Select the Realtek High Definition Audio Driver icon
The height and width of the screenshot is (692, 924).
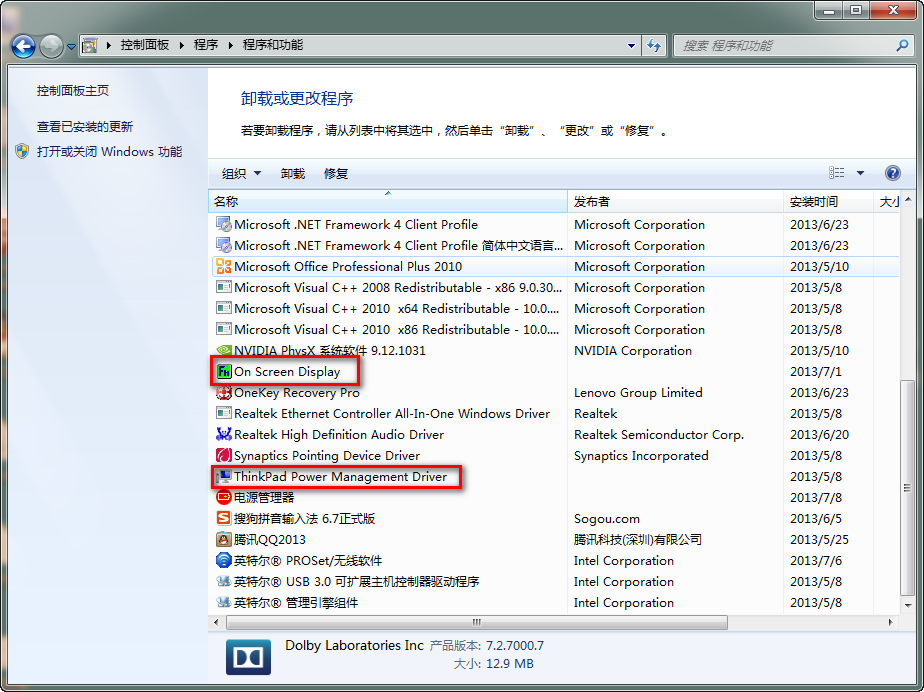[224, 434]
